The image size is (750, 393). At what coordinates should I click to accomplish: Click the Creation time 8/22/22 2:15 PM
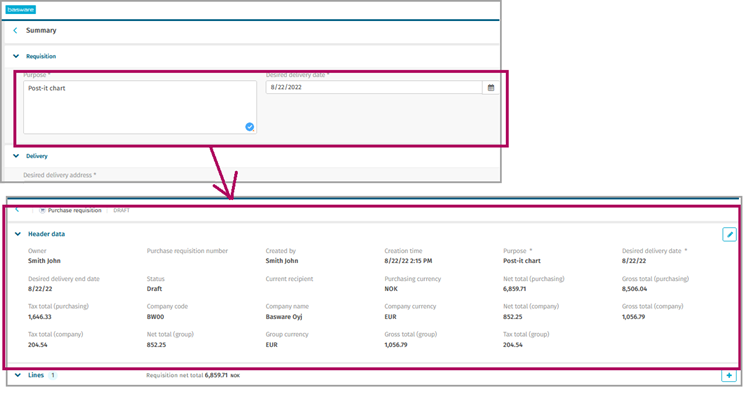[x=408, y=261]
